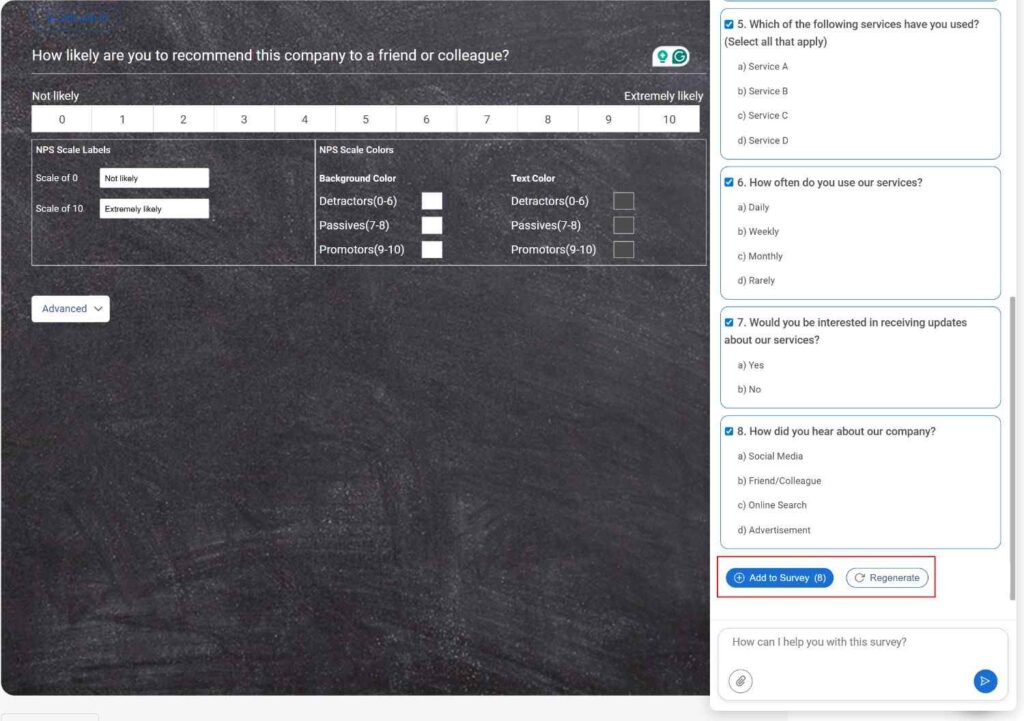Edit the Scale of 0 label field
This screenshot has height=721, width=1024.
click(x=153, y=177)
